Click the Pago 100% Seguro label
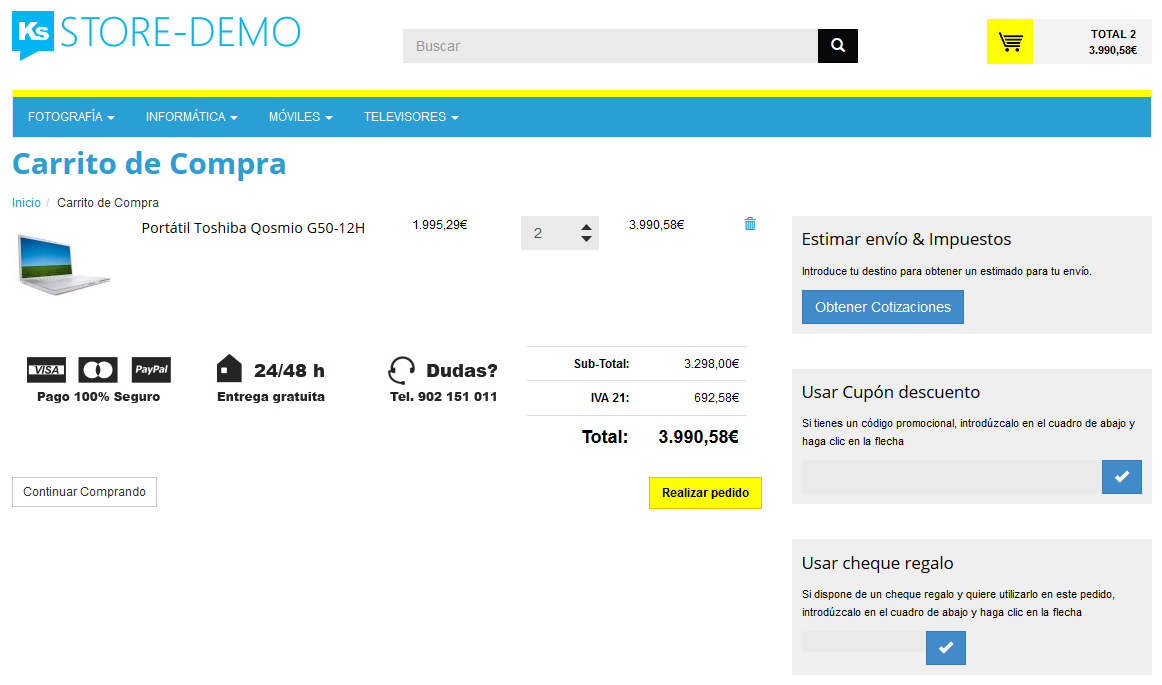 coord(99,397)
